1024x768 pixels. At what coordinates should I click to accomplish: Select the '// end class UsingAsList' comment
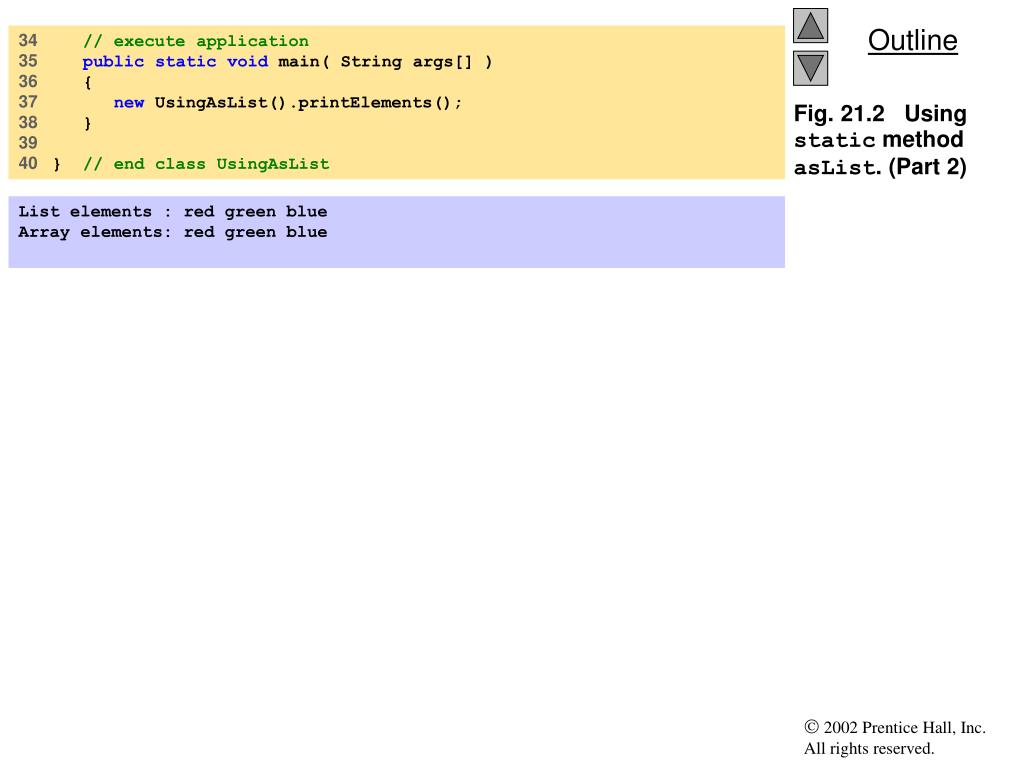point(206,164)
